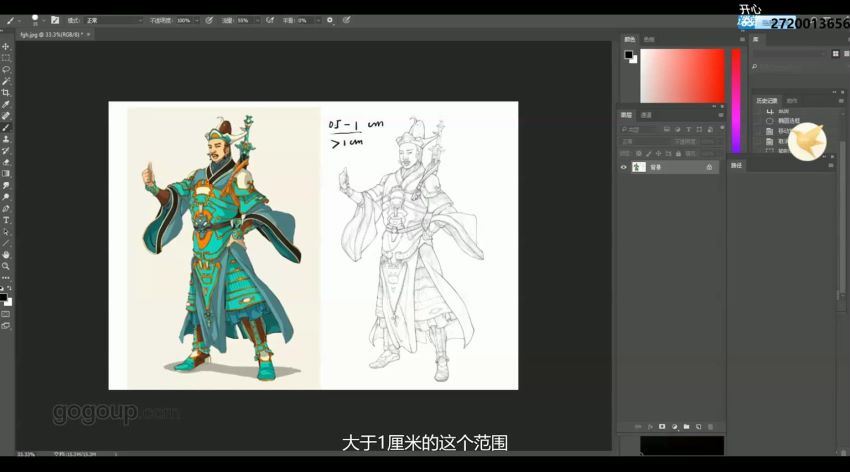The width and height of the screenshot is (850, 472).
Task: Click the background color swatch in toolbox
Action: (8, 302)
